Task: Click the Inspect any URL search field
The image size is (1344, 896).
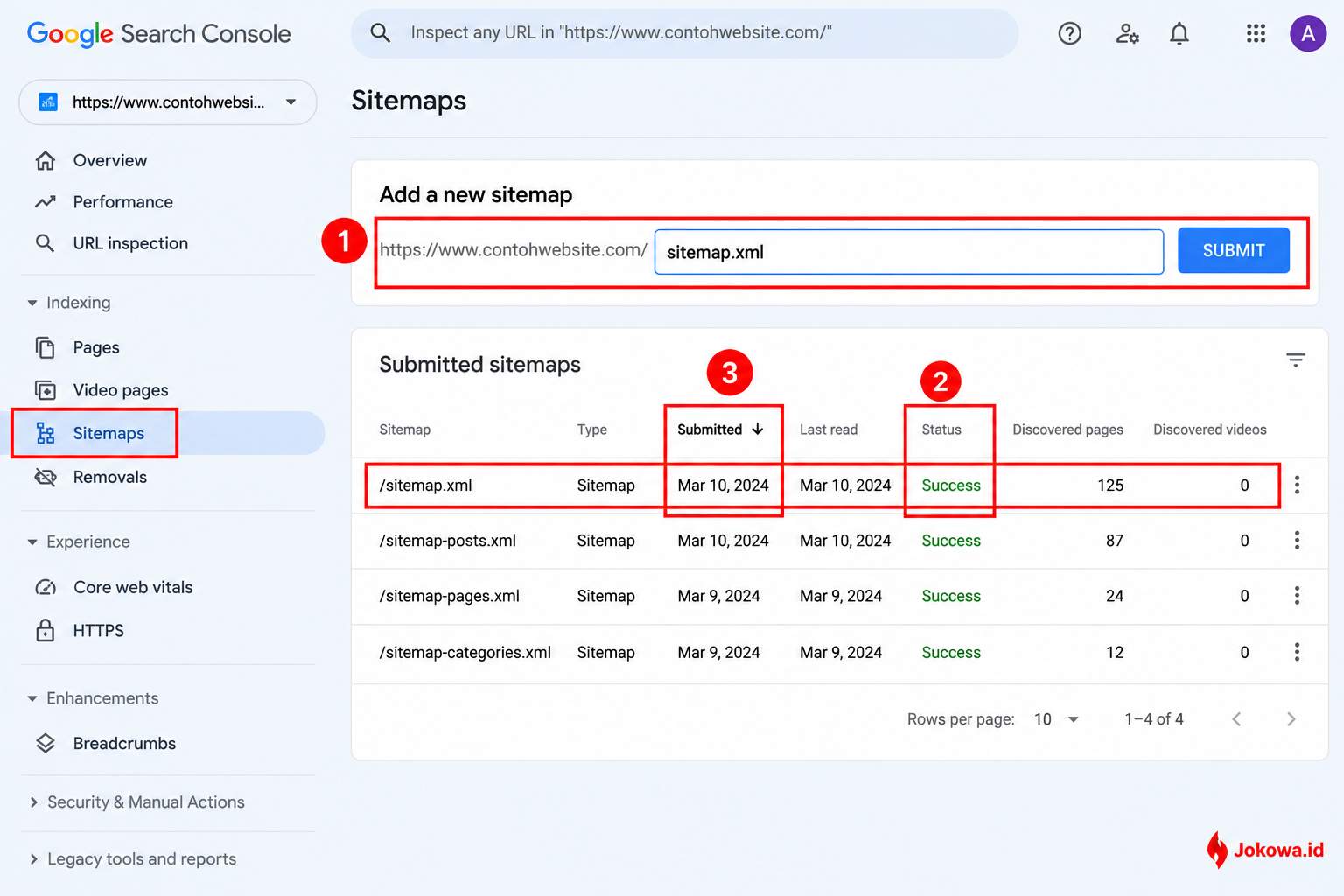Action: tap(685, 33)
